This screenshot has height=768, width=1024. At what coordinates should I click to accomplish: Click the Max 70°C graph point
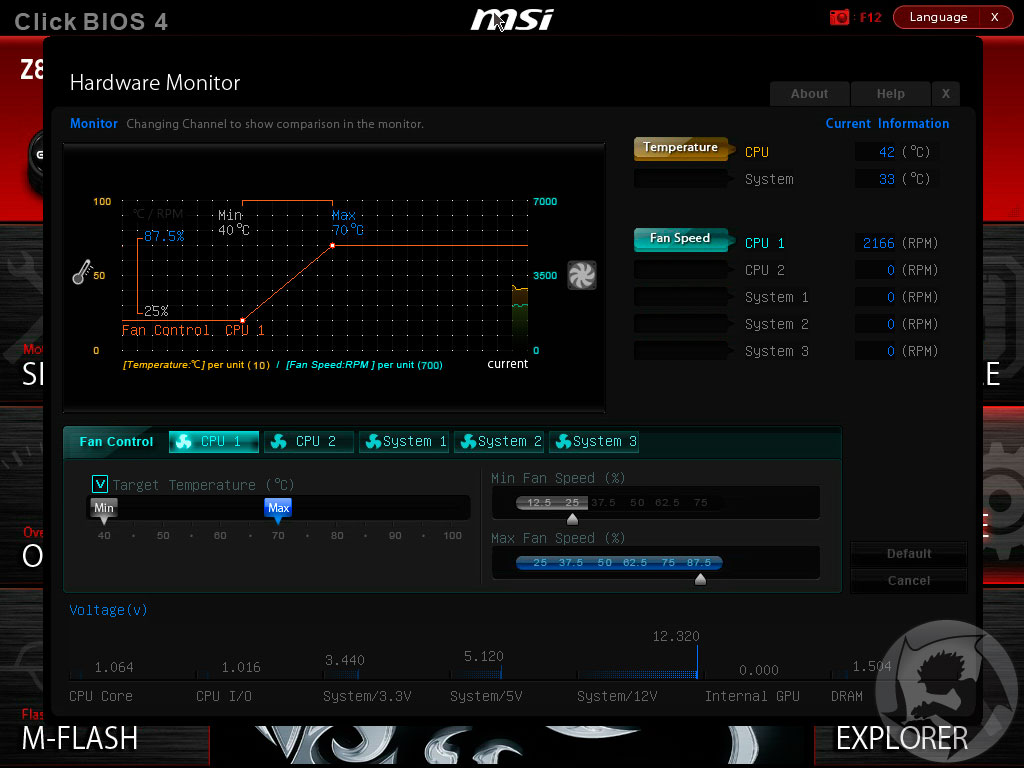point(332,246)
